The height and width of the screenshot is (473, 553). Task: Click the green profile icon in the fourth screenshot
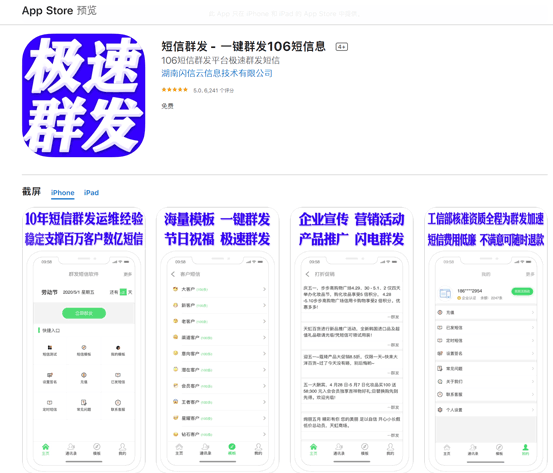[525, 447]
